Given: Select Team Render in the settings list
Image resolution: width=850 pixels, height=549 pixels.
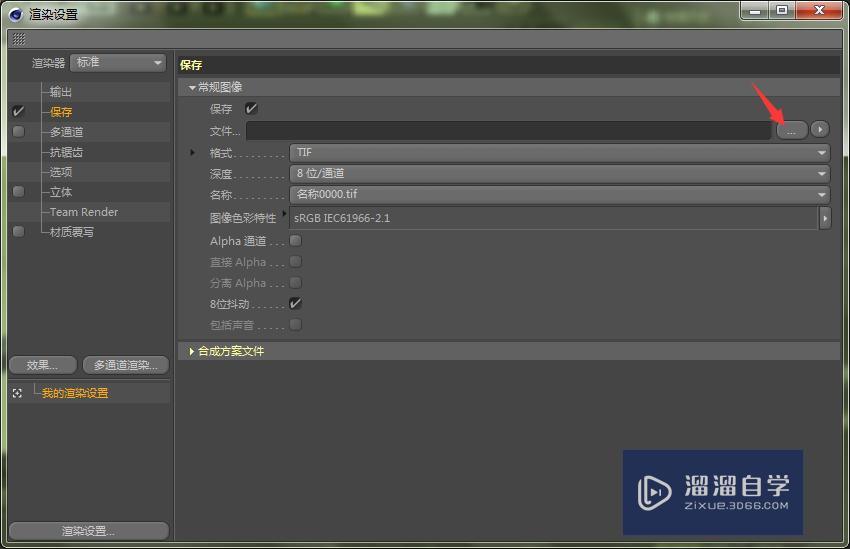Looking at the screenshot, I should click(x=83, y=212).
